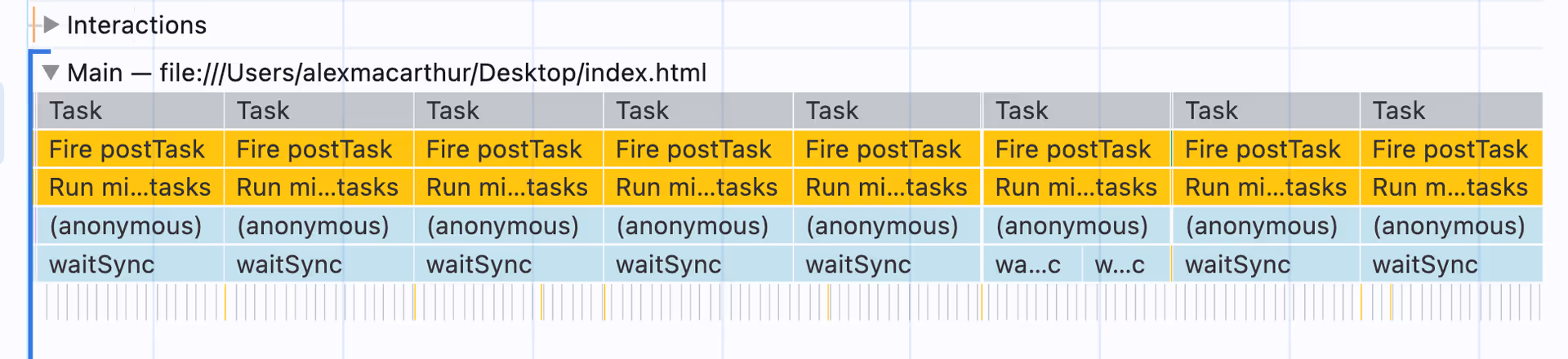Select the first Run microtasks block

130,188
